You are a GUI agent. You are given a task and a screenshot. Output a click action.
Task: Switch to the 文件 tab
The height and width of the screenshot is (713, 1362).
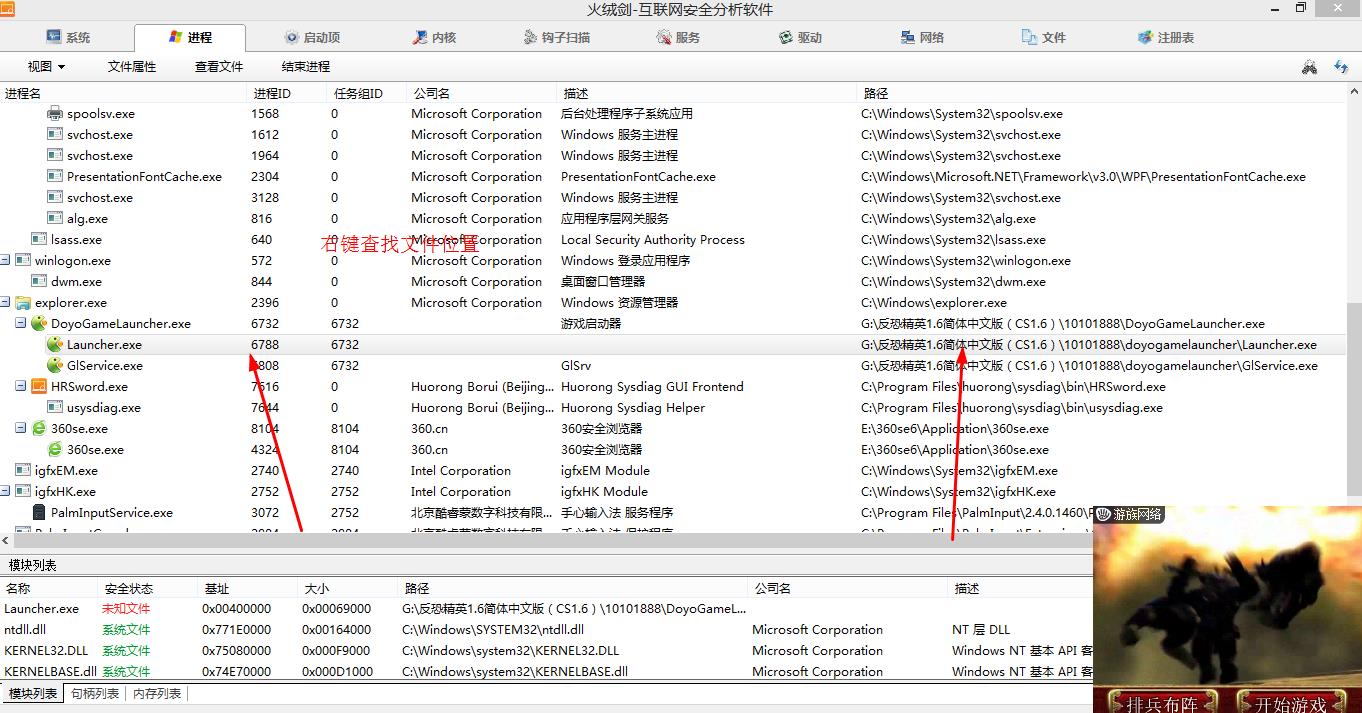(1044, 38)
